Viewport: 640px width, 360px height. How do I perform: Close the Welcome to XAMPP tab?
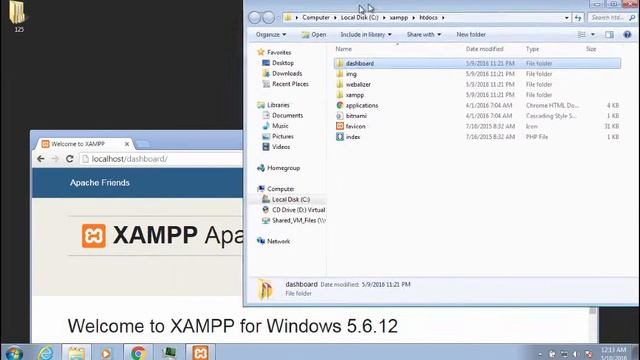127,144
